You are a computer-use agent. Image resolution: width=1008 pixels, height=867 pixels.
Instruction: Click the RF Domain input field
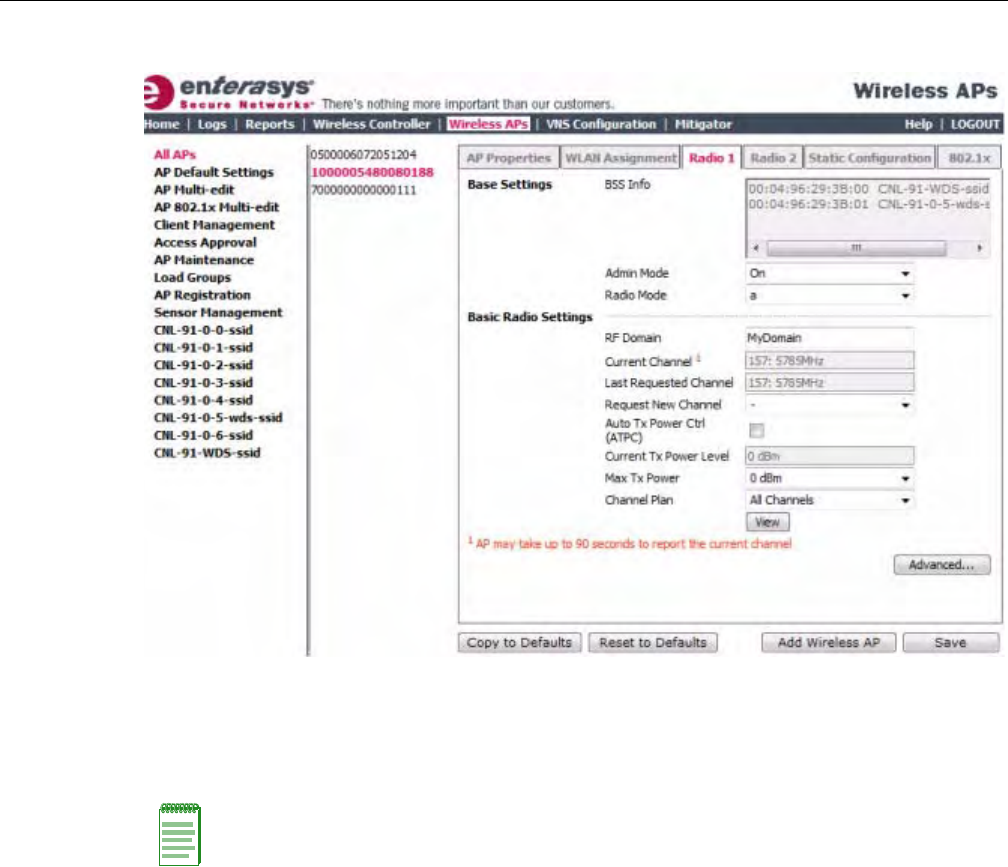pyautogui.click(x=829, y=338)
